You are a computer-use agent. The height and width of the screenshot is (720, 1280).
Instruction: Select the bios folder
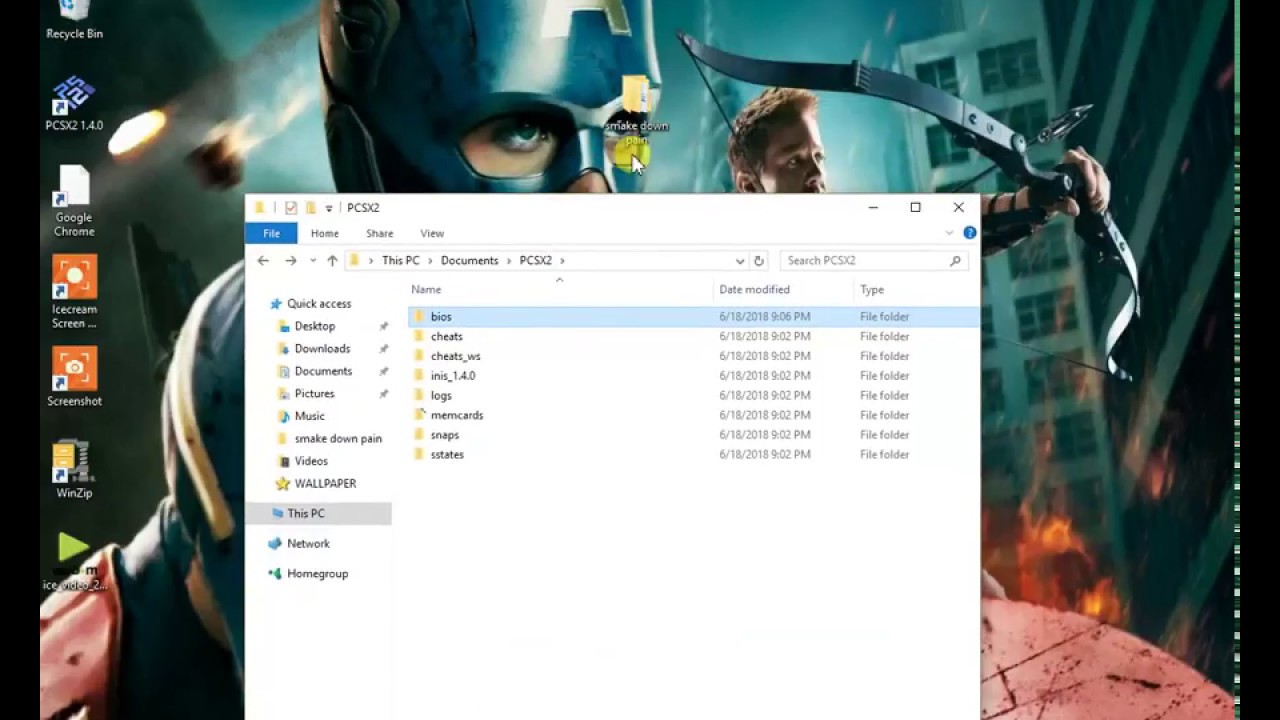440,316
